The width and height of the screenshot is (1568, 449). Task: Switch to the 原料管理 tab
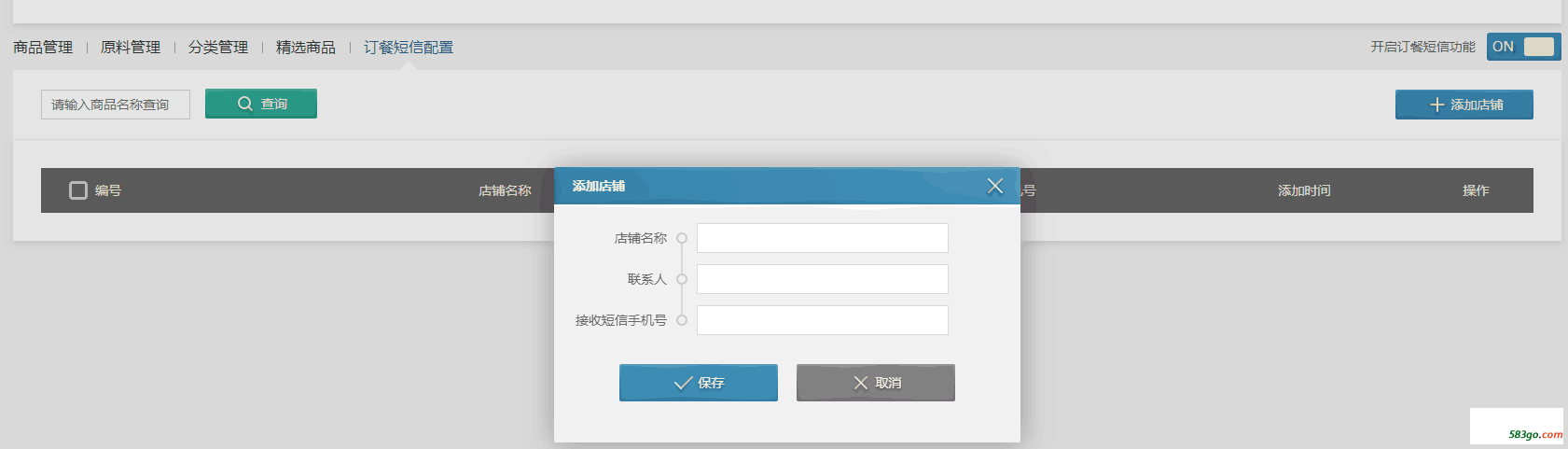(x=131, y=48)
